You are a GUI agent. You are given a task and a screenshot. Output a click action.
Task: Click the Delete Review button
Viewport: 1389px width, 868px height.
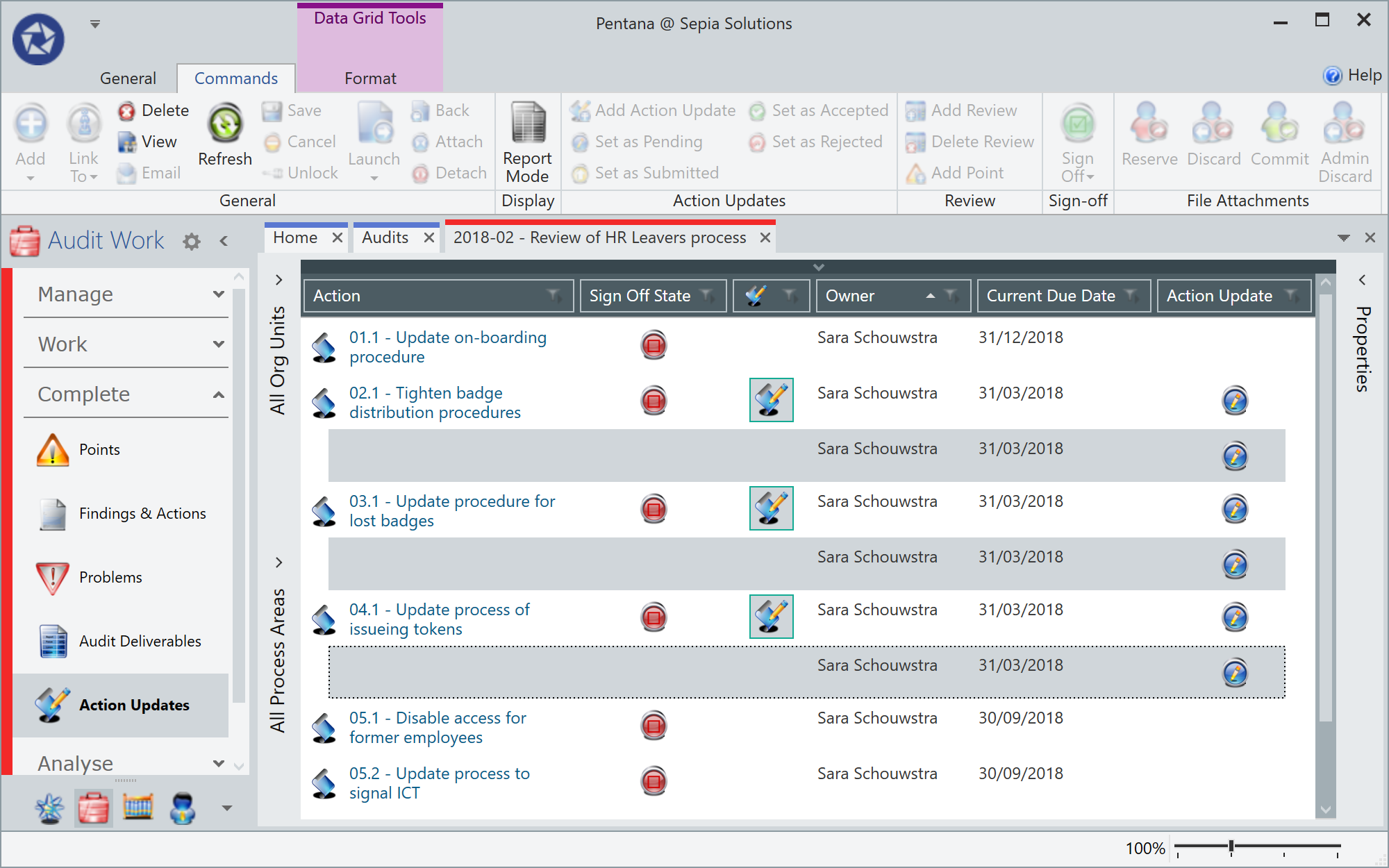click(970, 141)
